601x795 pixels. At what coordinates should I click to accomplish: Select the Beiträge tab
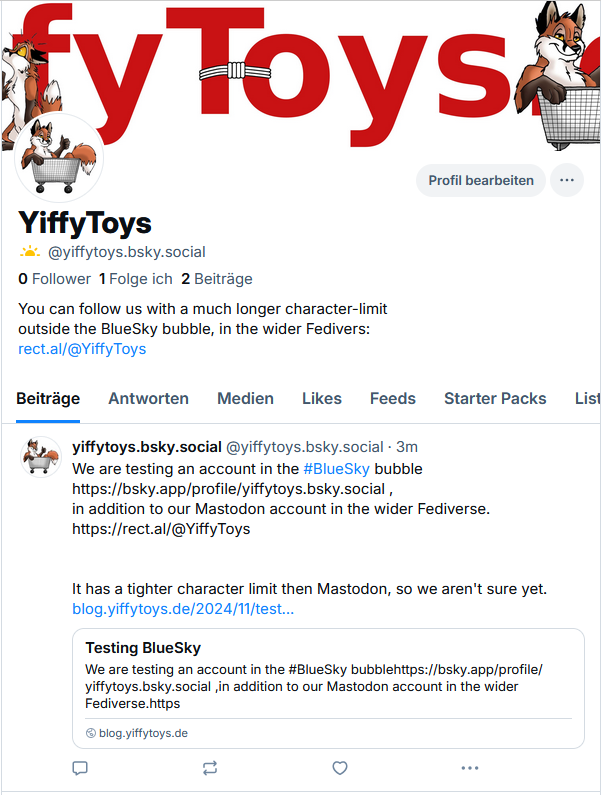pos(48,398)
